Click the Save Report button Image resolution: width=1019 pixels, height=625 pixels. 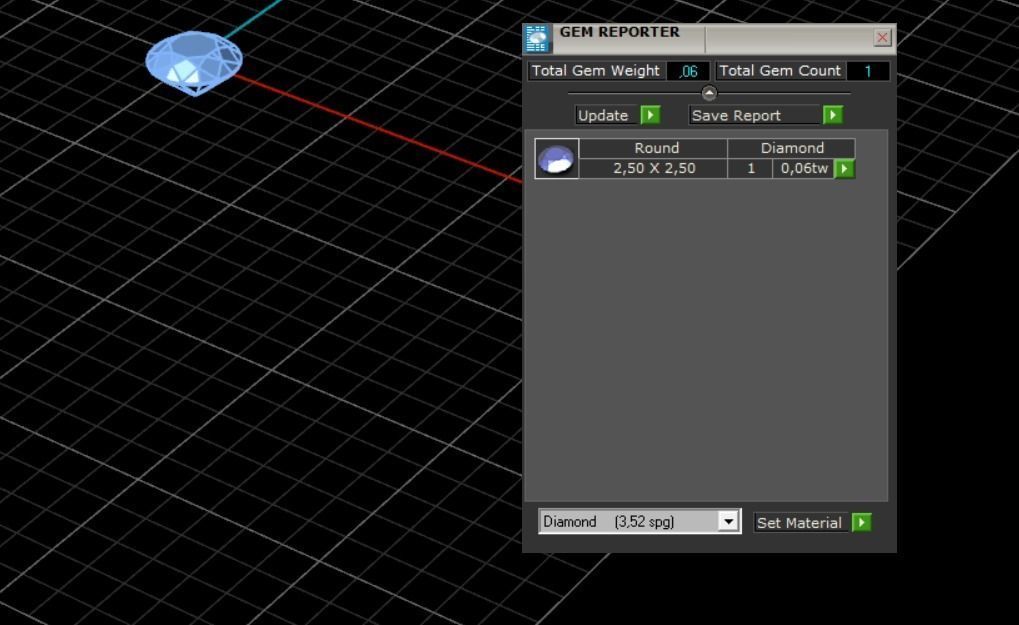[x=755, y=116]
